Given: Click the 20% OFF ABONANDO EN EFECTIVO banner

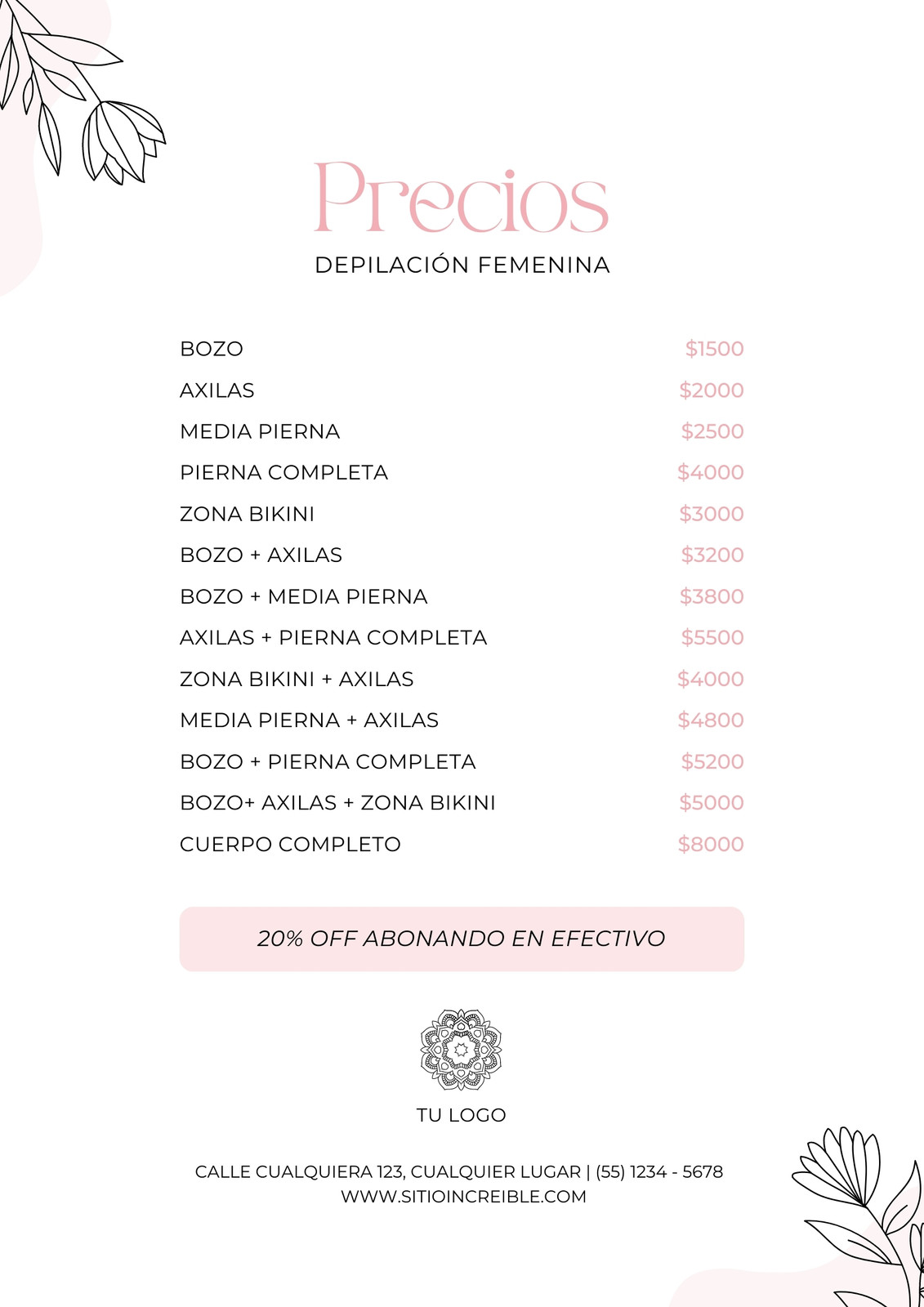Looking at the screenshot, I should click(x=462, y=939).
